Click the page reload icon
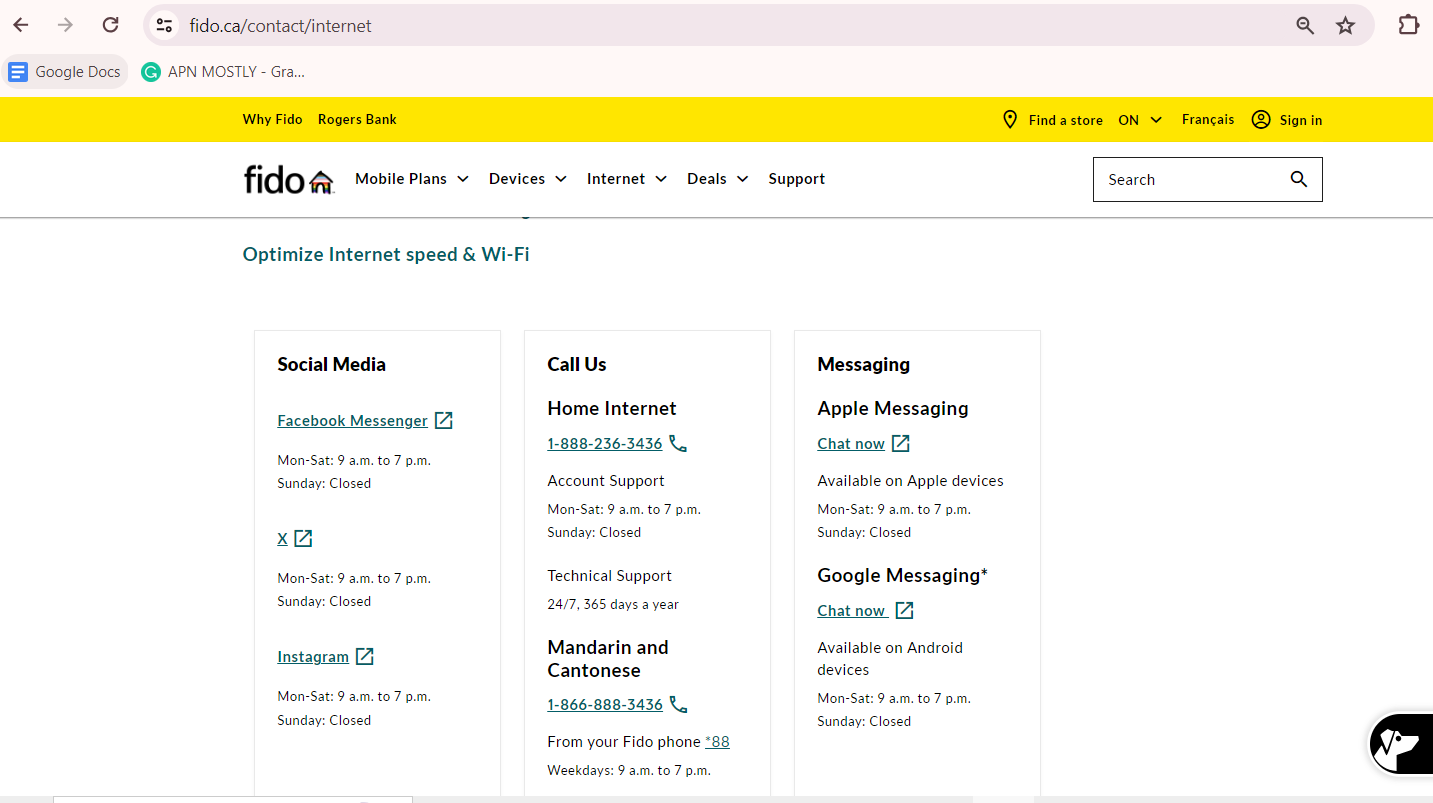 click(x=110, y=24)
